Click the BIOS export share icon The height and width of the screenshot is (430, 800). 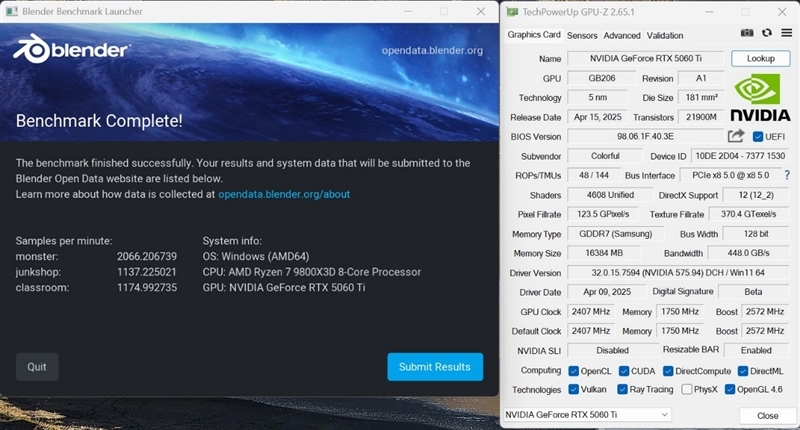pos(736,136)
